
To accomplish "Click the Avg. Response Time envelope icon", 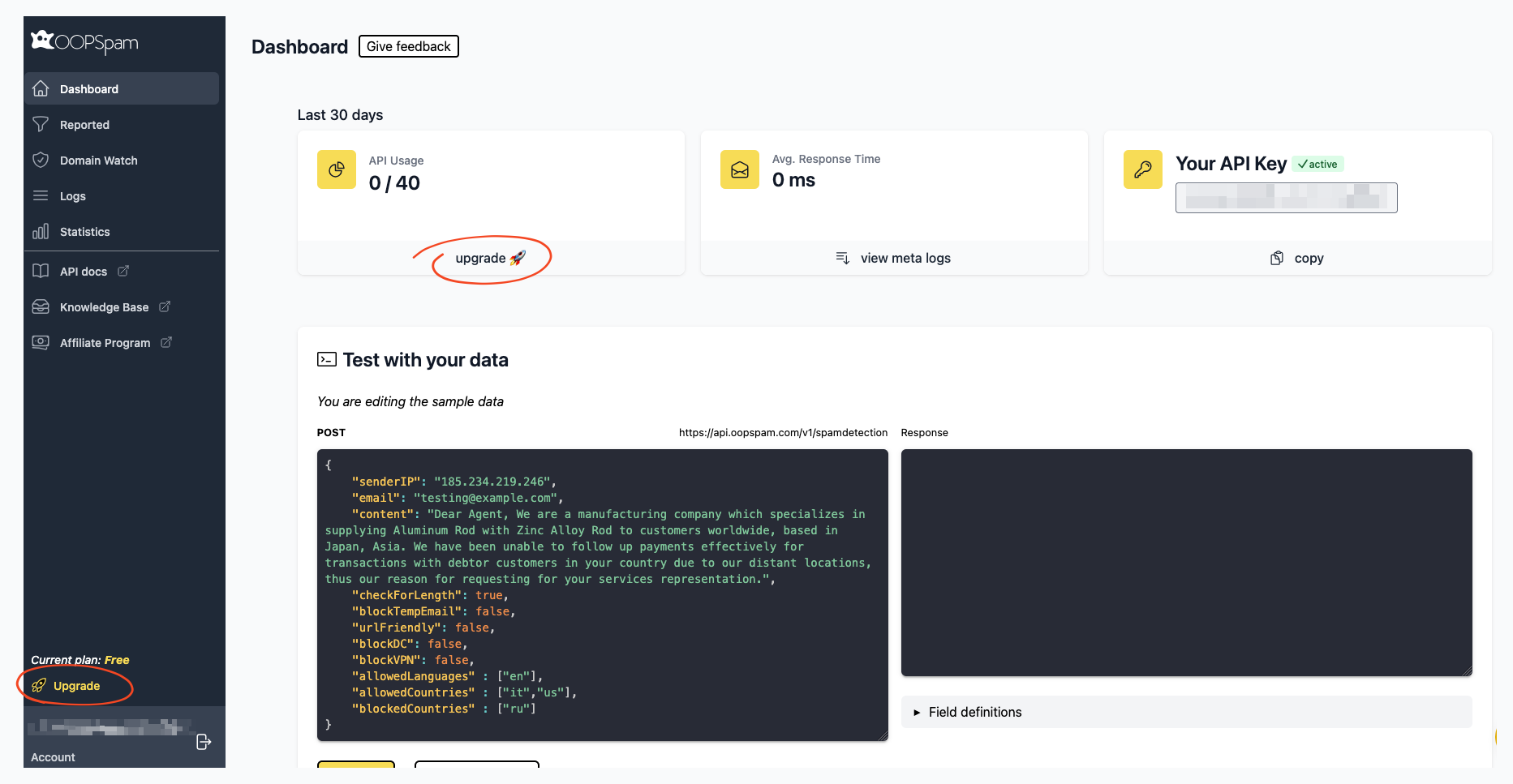I will [740, 169].
